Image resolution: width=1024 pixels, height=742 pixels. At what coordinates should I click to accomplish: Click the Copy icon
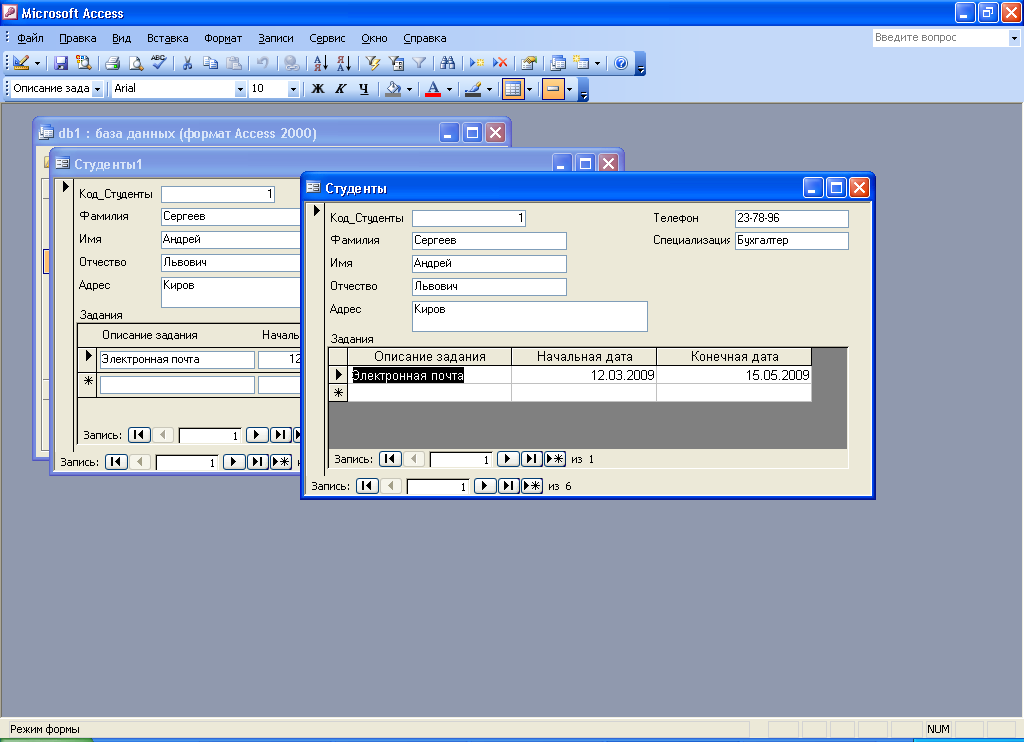point(210,63)
